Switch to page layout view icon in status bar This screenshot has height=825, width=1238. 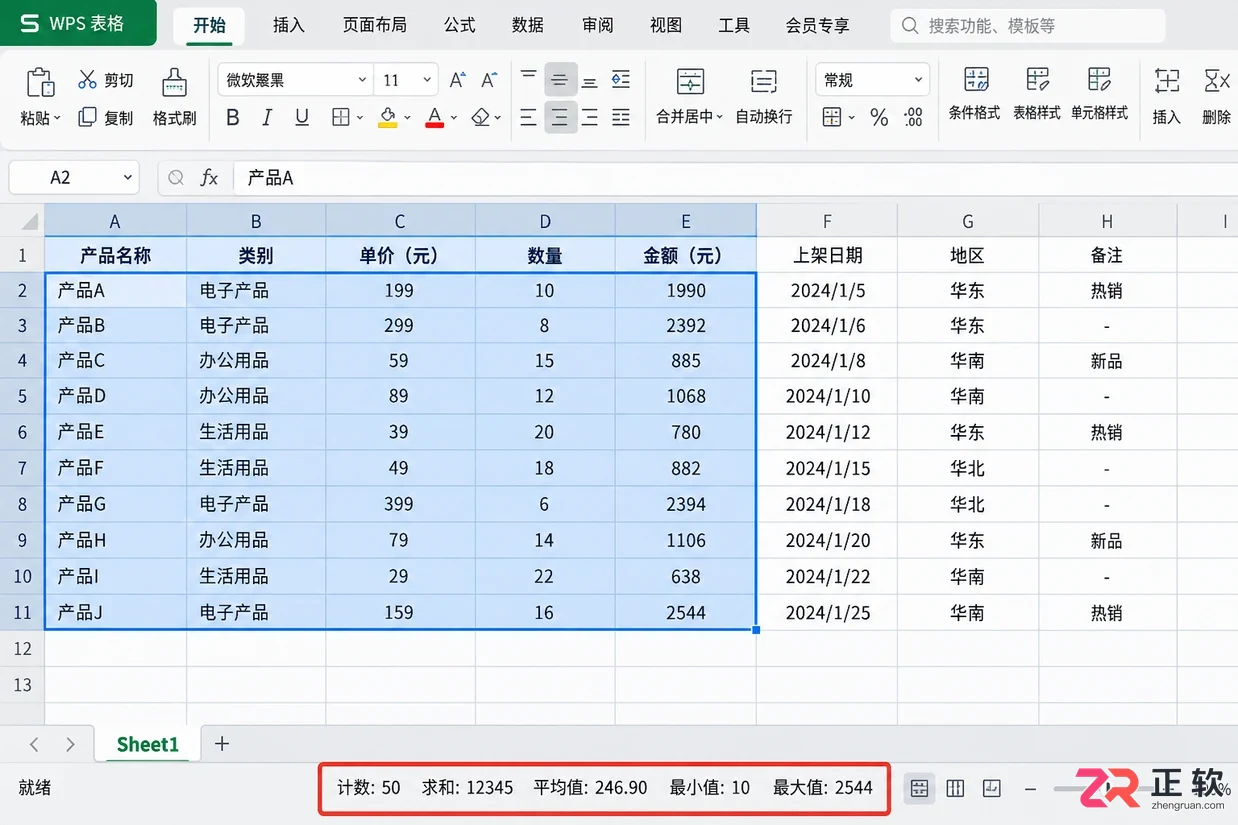pyautogui.click(x=955, y=788)
